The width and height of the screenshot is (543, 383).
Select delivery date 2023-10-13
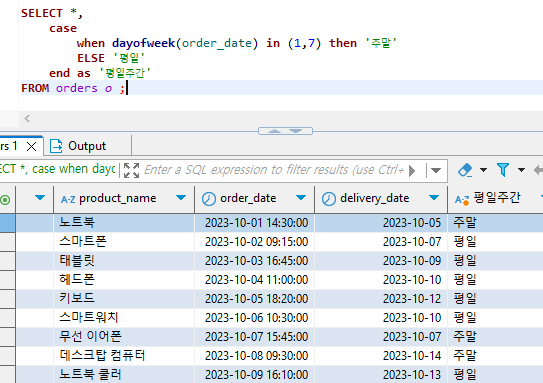coord(381,375)
